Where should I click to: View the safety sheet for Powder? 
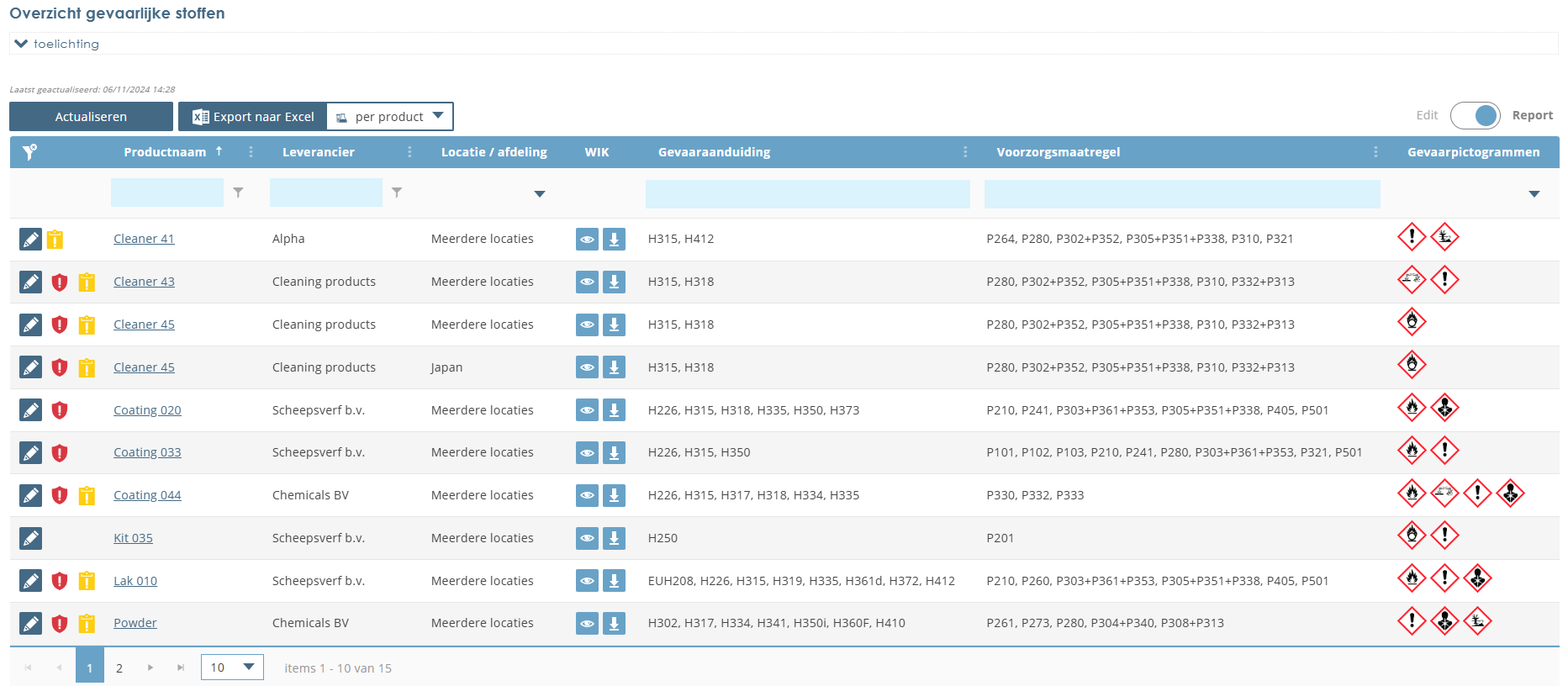[x=587, y=624]
